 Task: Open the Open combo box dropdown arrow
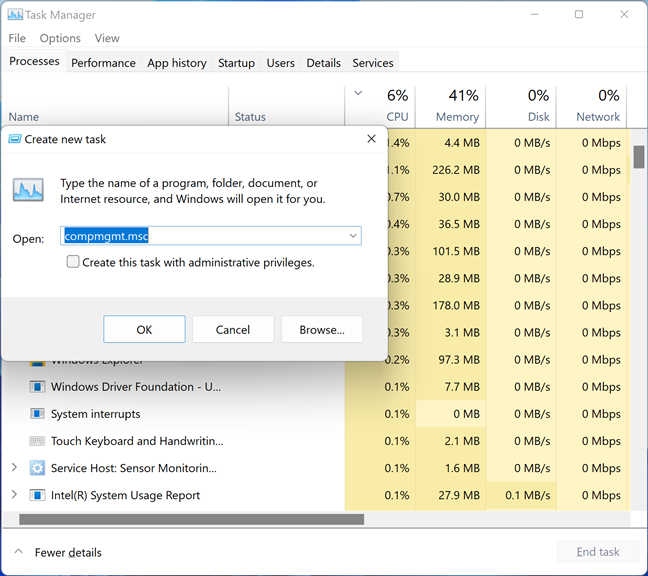[353, 236]
